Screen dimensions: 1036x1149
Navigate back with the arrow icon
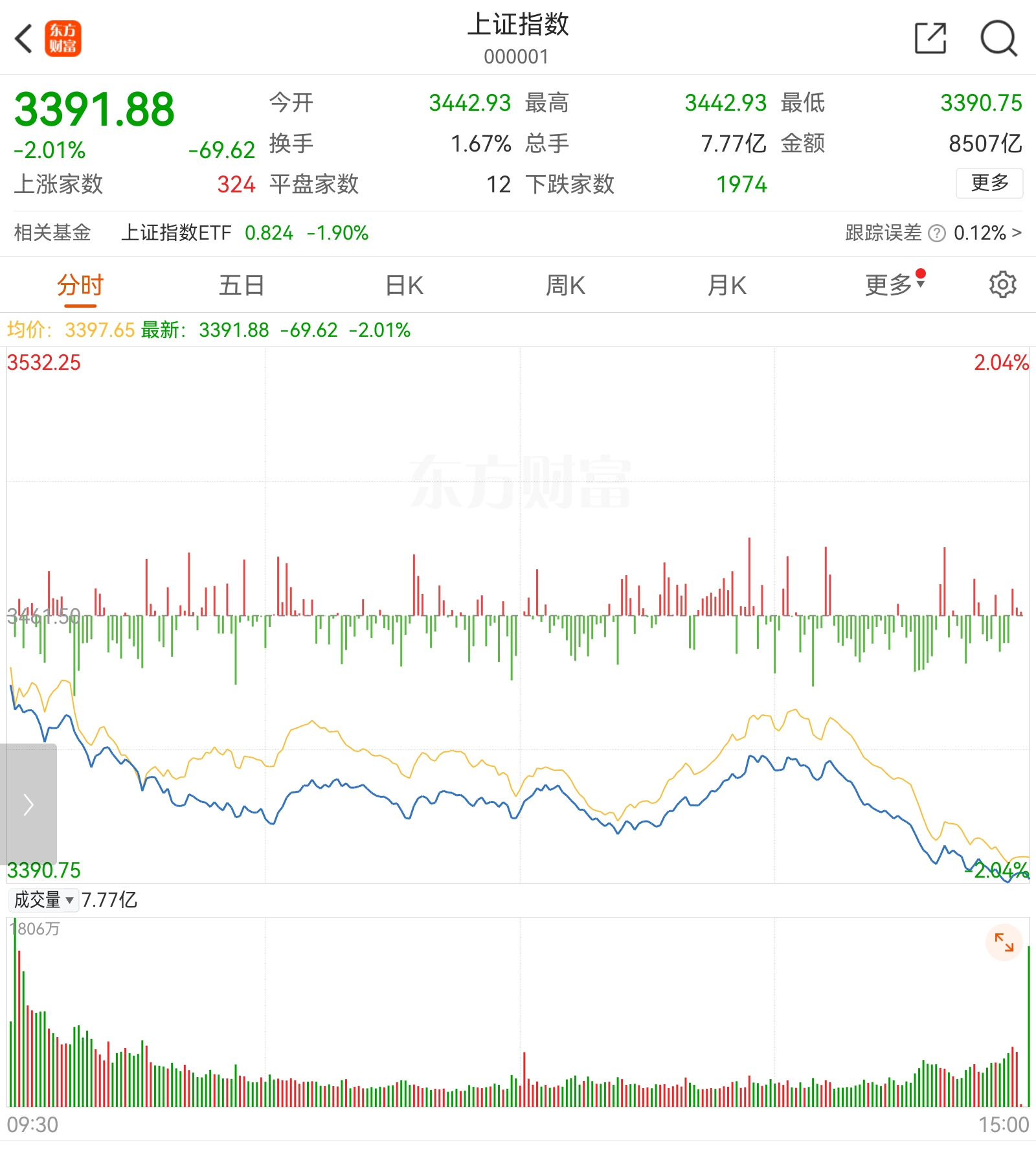click(x=24, y=40)
